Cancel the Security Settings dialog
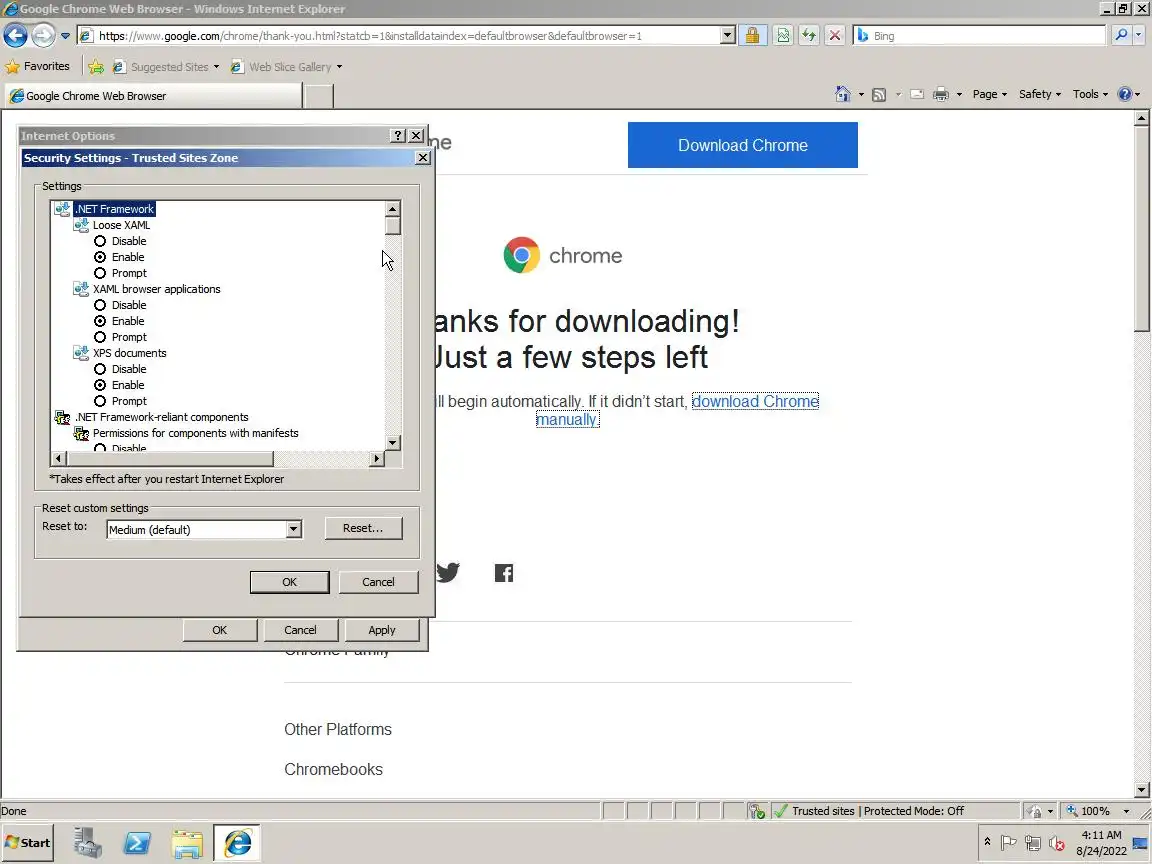Viewport: 1152px width, 864px height. coord(378,582)
